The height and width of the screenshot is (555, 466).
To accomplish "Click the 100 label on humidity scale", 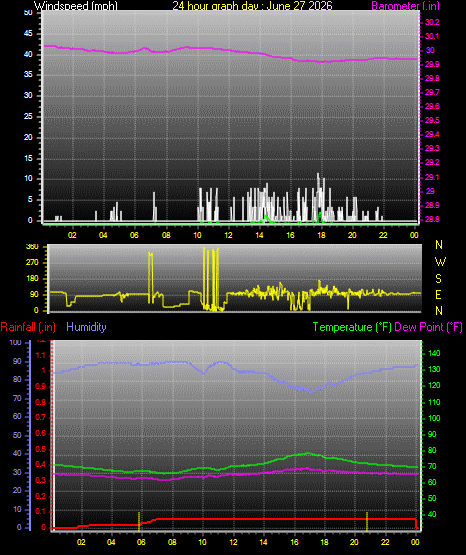I will [x=15, y=342].
